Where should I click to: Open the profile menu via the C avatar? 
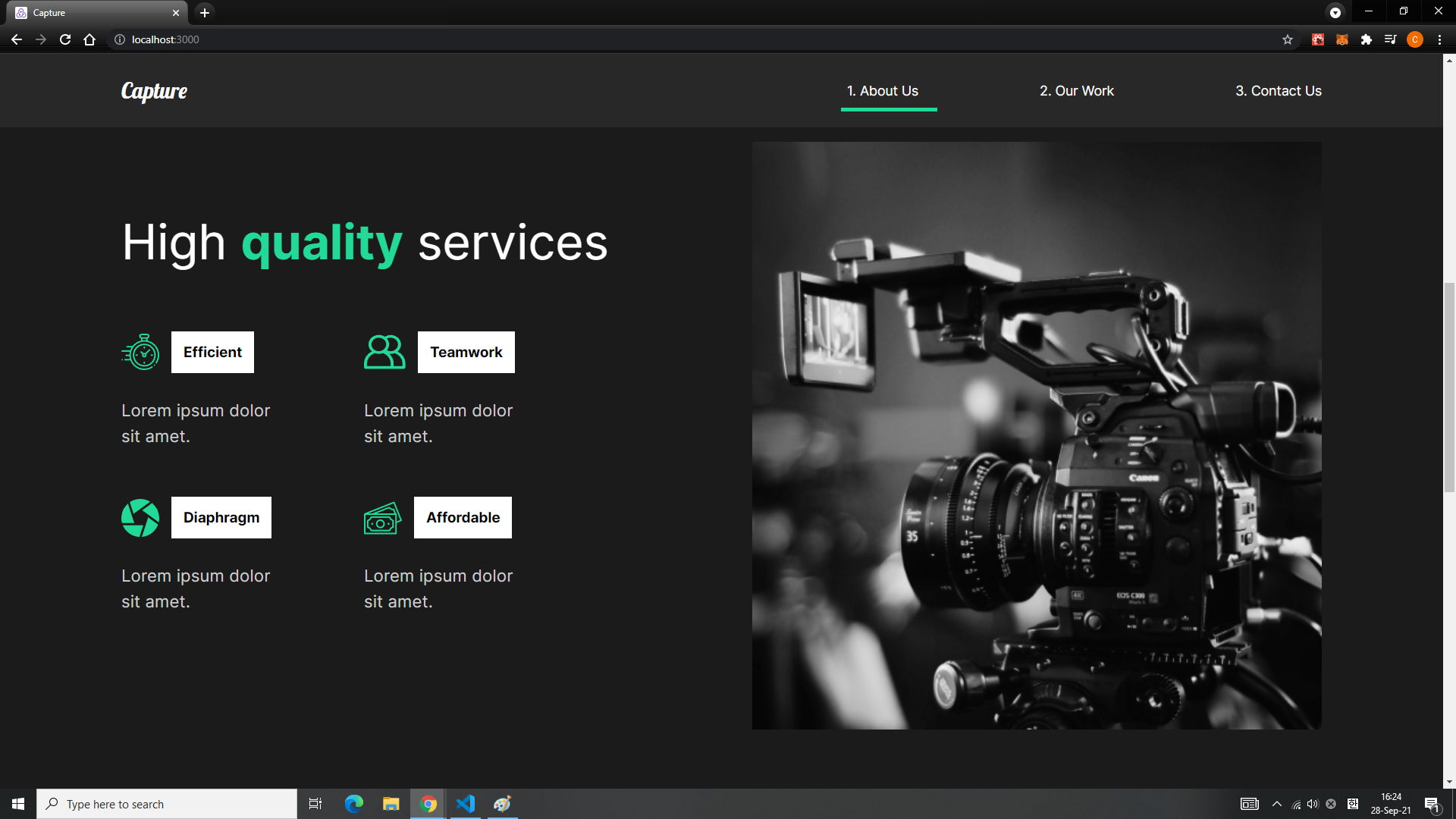1415,39
